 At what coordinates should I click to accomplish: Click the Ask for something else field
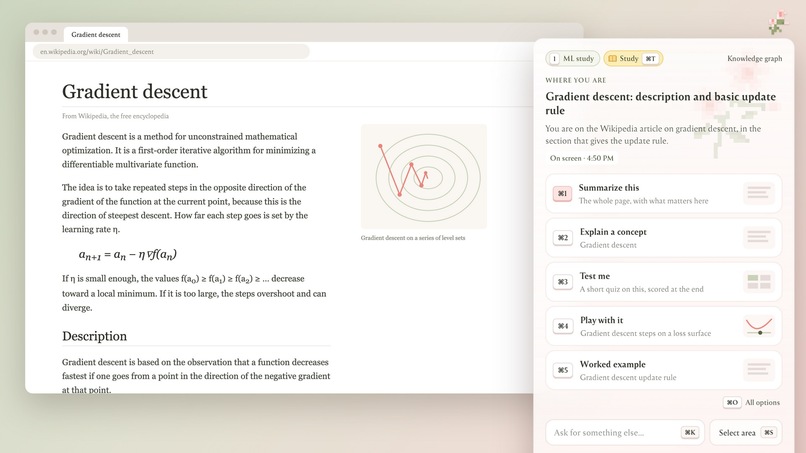(x=625, y=432)
